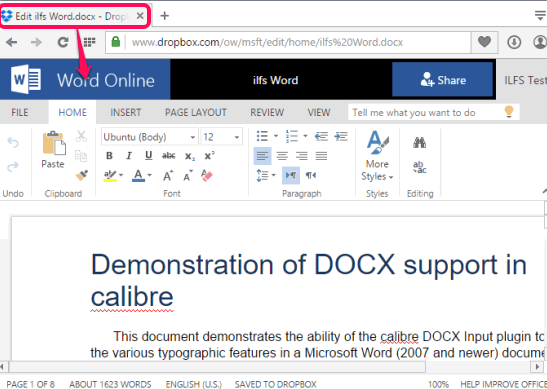Click the Replace ab-ac icon
Image resolution: width=547 pixels, height=389 pixels.
pos(419,167)
